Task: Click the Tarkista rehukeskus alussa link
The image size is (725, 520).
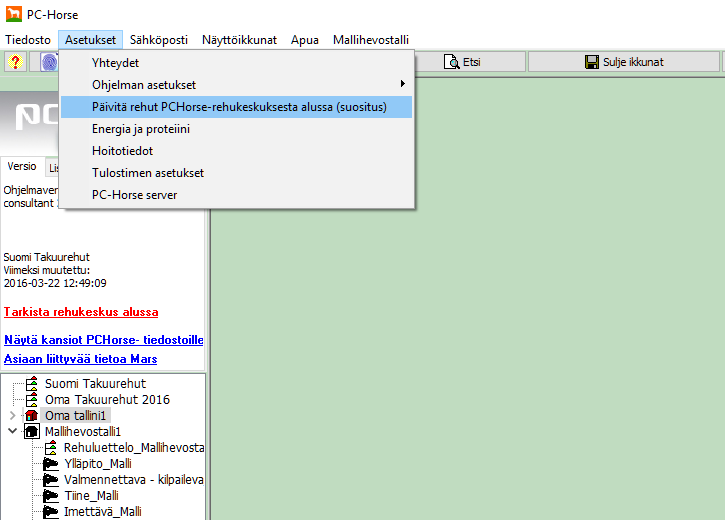Action: pyautogui.click(x=81, y=312)
